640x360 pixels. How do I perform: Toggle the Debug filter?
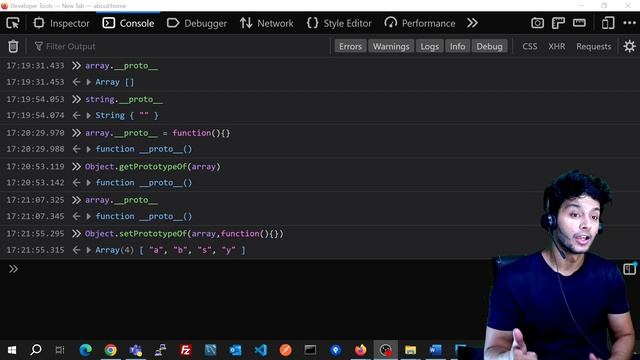489,46
